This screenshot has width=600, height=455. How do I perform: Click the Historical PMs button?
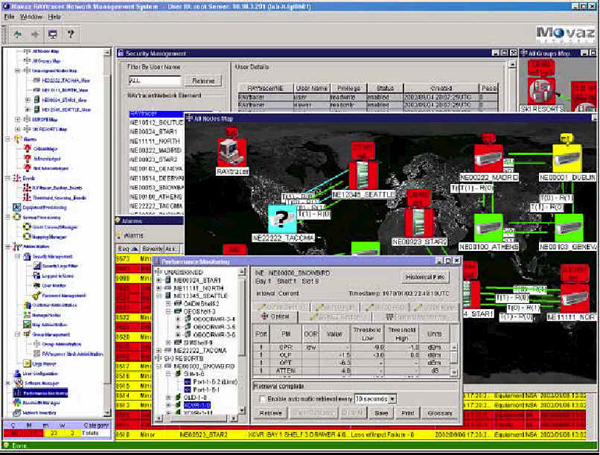(x=425, y=277)
